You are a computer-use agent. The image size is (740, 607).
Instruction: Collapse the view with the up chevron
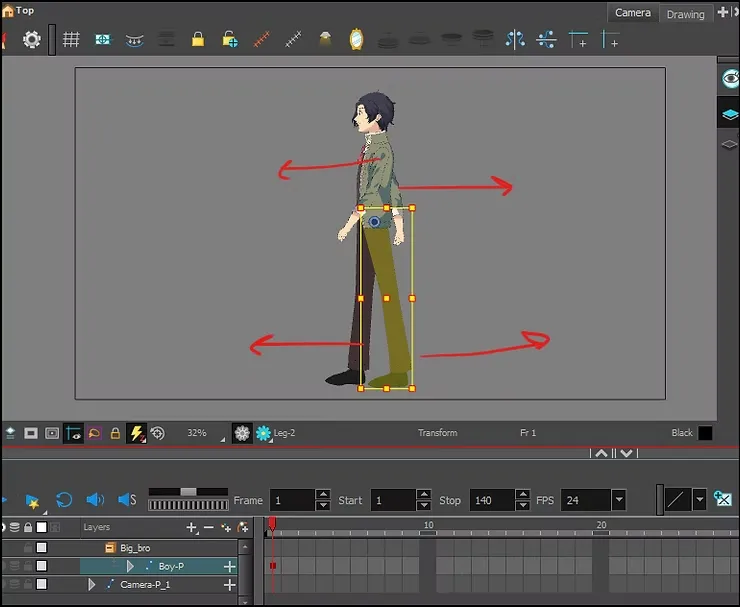pos(601,453)
